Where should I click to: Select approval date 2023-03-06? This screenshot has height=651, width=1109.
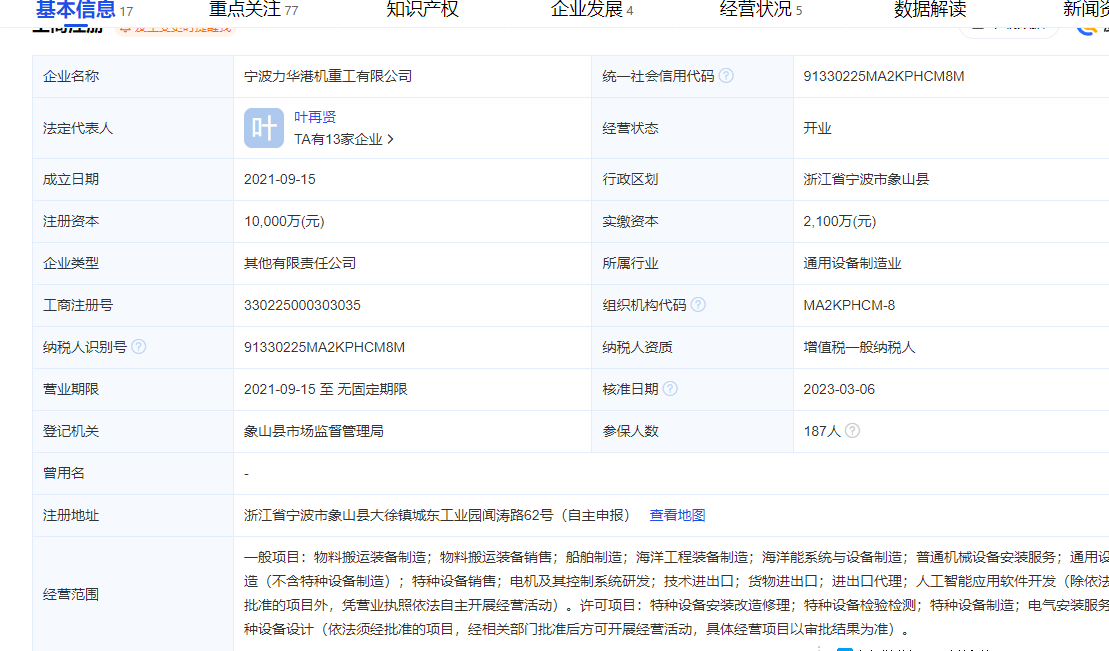click(x=839, y=389)
